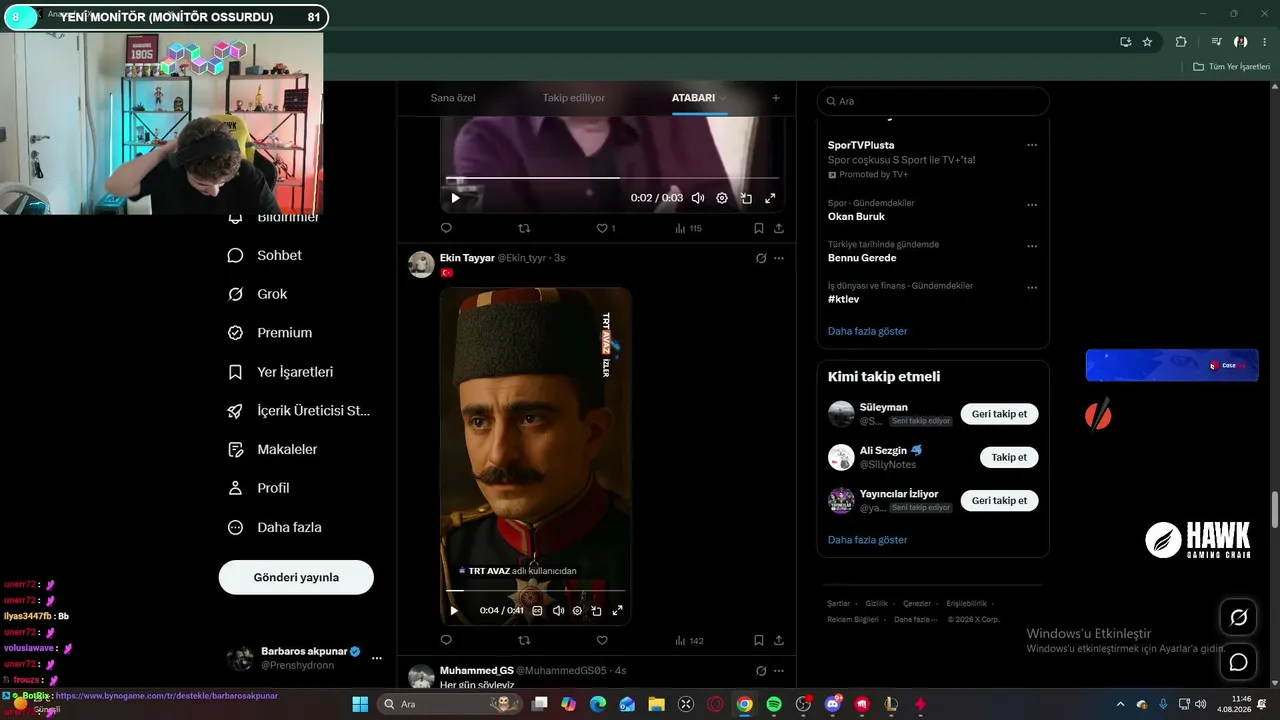Repost the top video post
Screen dimensions: 1280x720
(x=524, y=228)
